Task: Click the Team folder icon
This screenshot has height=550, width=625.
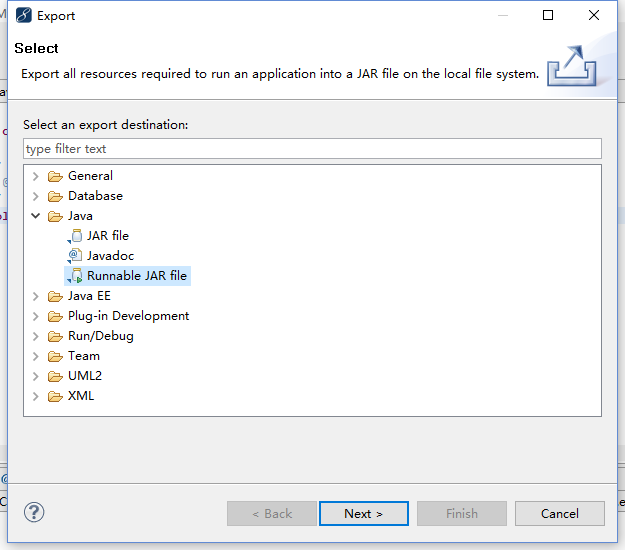Action: [x=55, y=356]
